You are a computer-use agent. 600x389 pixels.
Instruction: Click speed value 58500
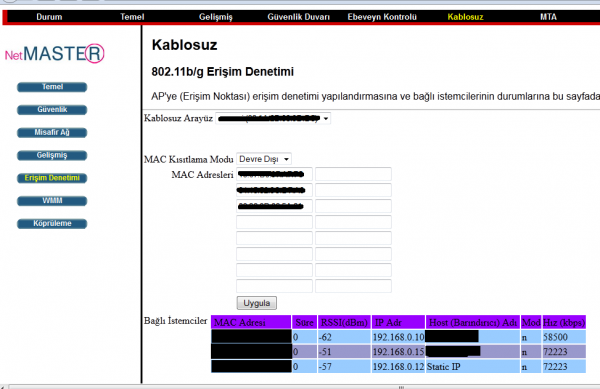tap(564, 337)
